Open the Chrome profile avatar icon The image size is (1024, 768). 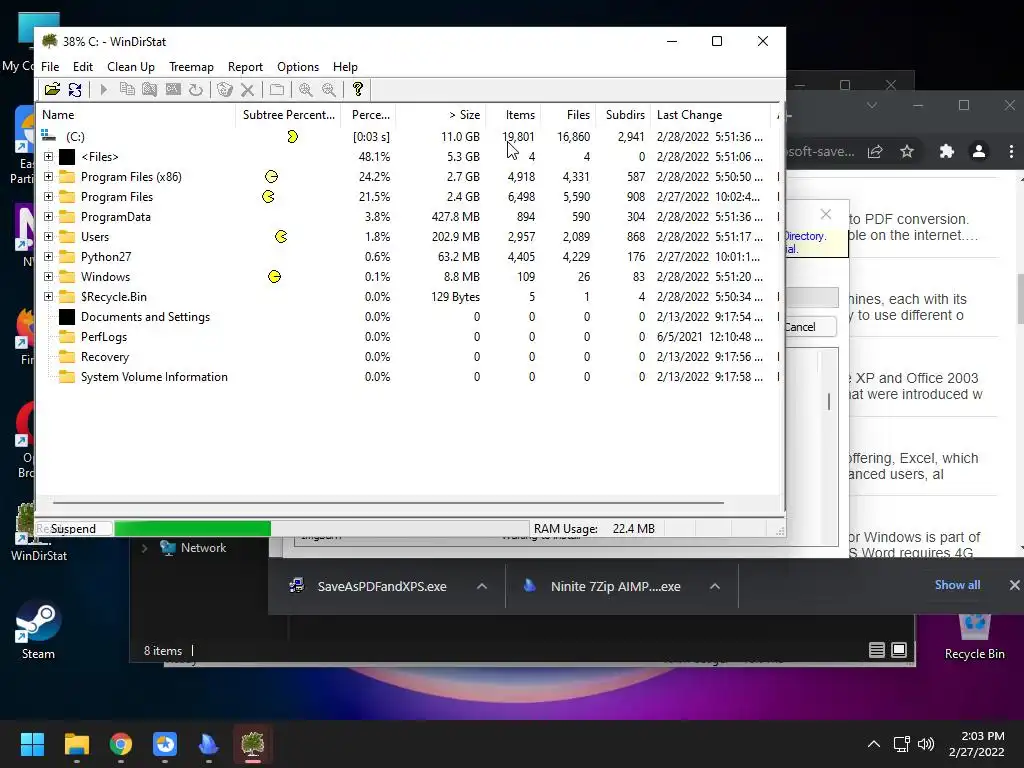[979, 152]
